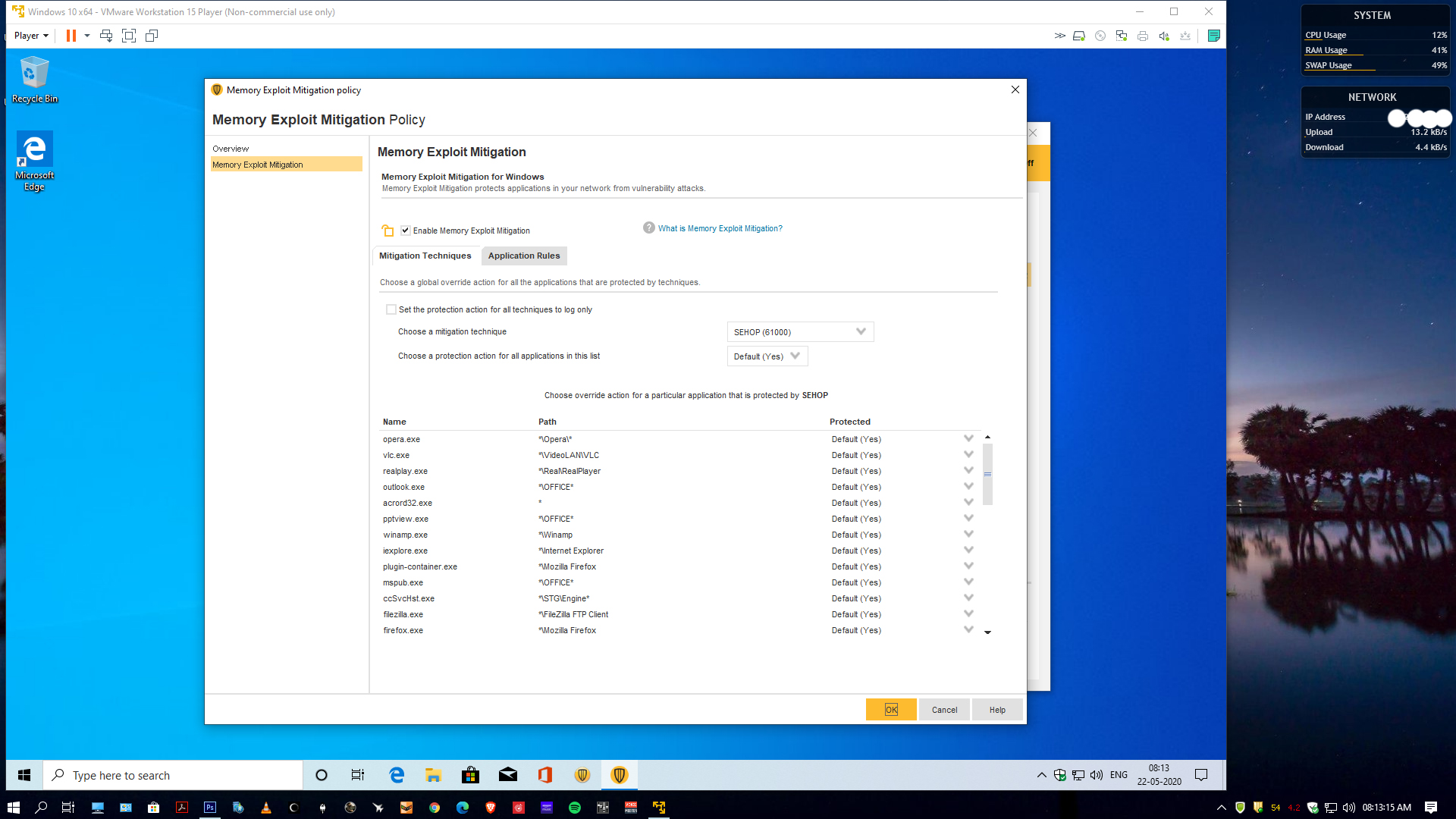Click the VMware pause button icon
This screenshot has width=1456, height=819.
coord(71,36)
